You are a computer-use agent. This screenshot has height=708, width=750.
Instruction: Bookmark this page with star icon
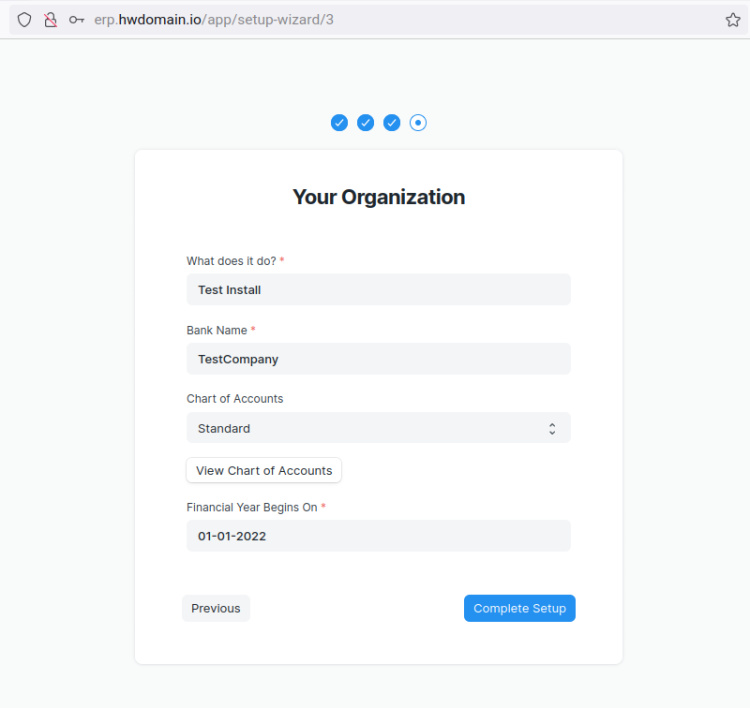click(x=732, y=20)
